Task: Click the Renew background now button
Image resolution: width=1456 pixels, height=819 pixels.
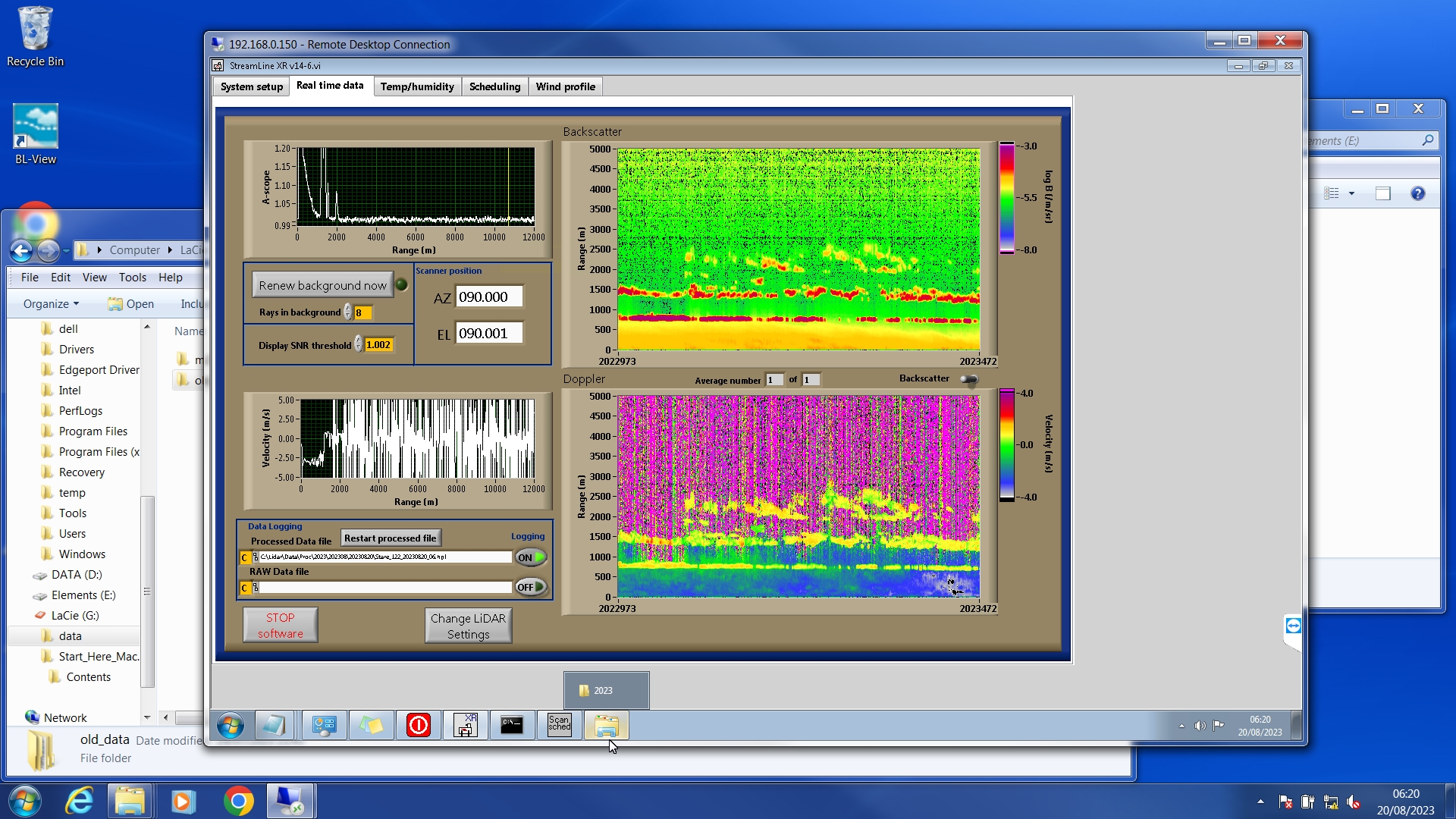Action: [322, 285]
